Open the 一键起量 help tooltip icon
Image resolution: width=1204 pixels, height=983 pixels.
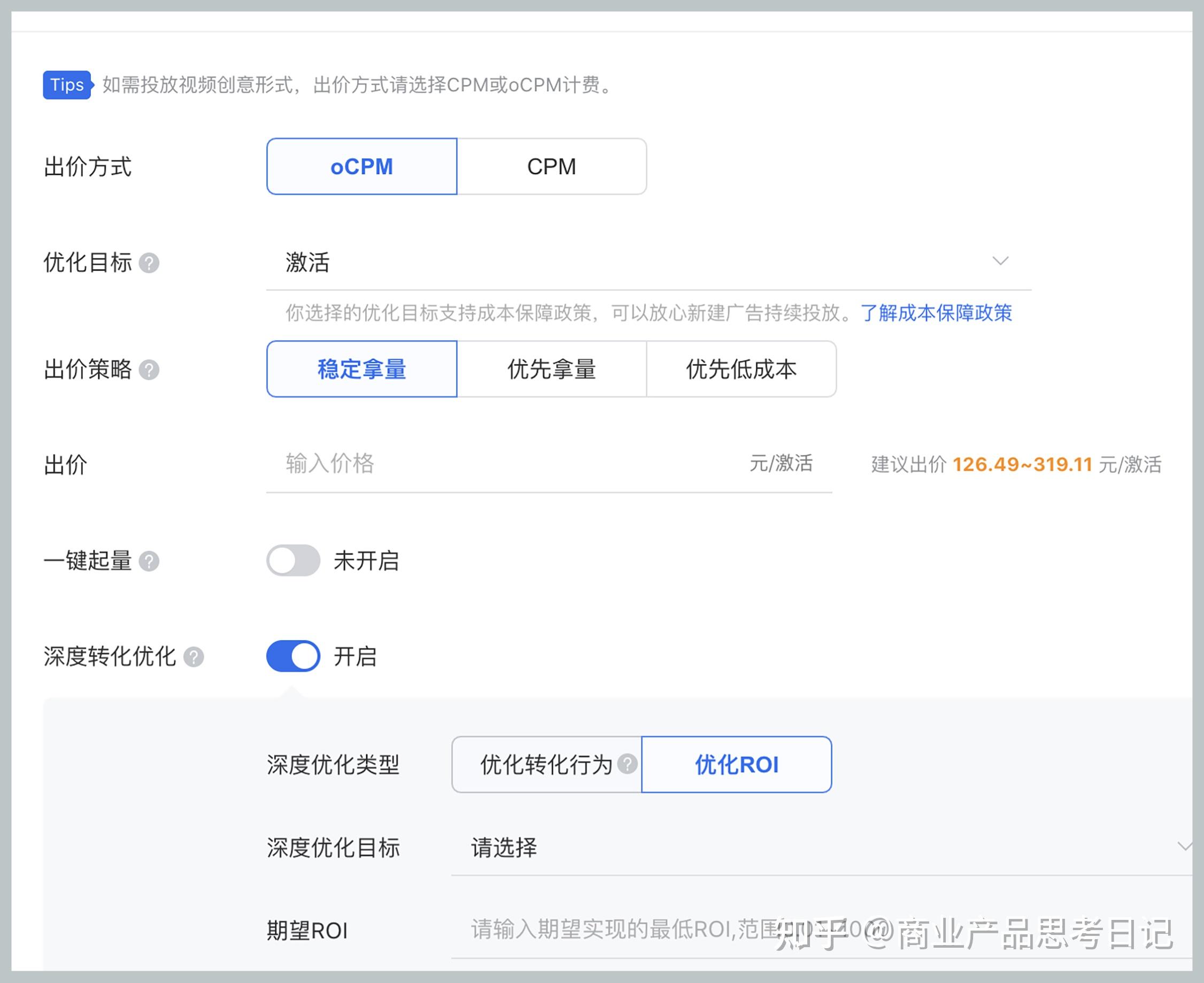[151, 561]
